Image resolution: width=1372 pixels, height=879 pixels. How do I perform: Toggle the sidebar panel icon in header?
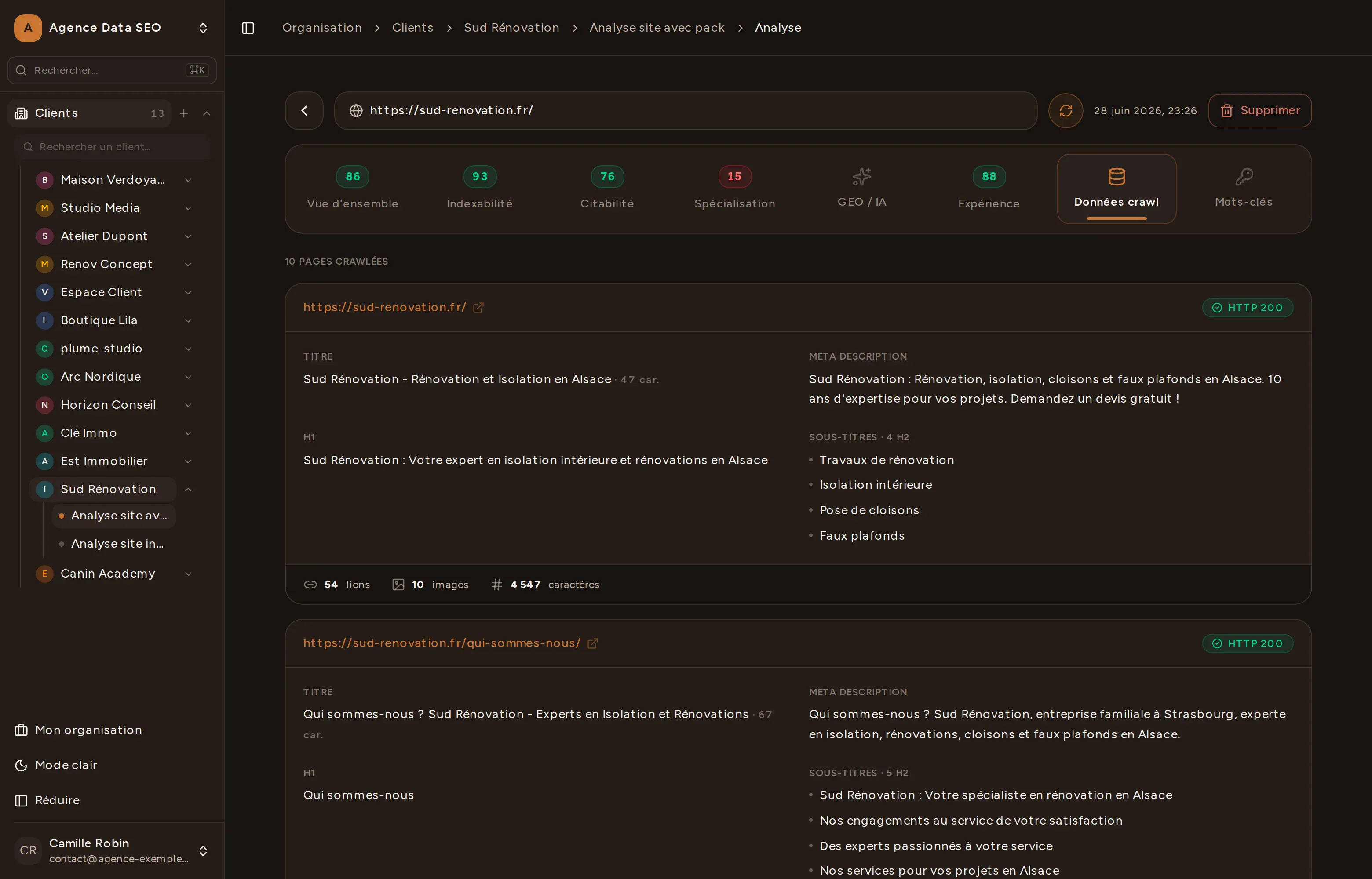point(248,28)
